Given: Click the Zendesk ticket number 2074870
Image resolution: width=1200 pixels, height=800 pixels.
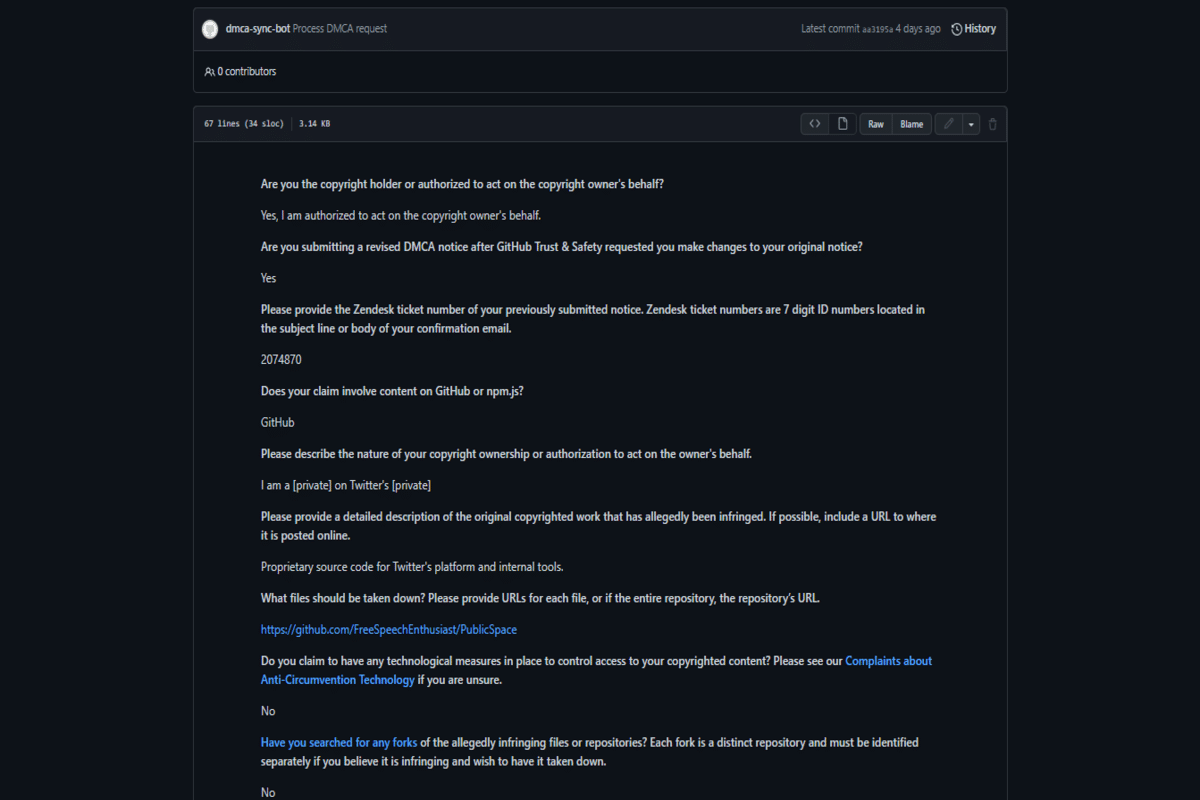Looking at the screenshot, I should pos(281,359).
